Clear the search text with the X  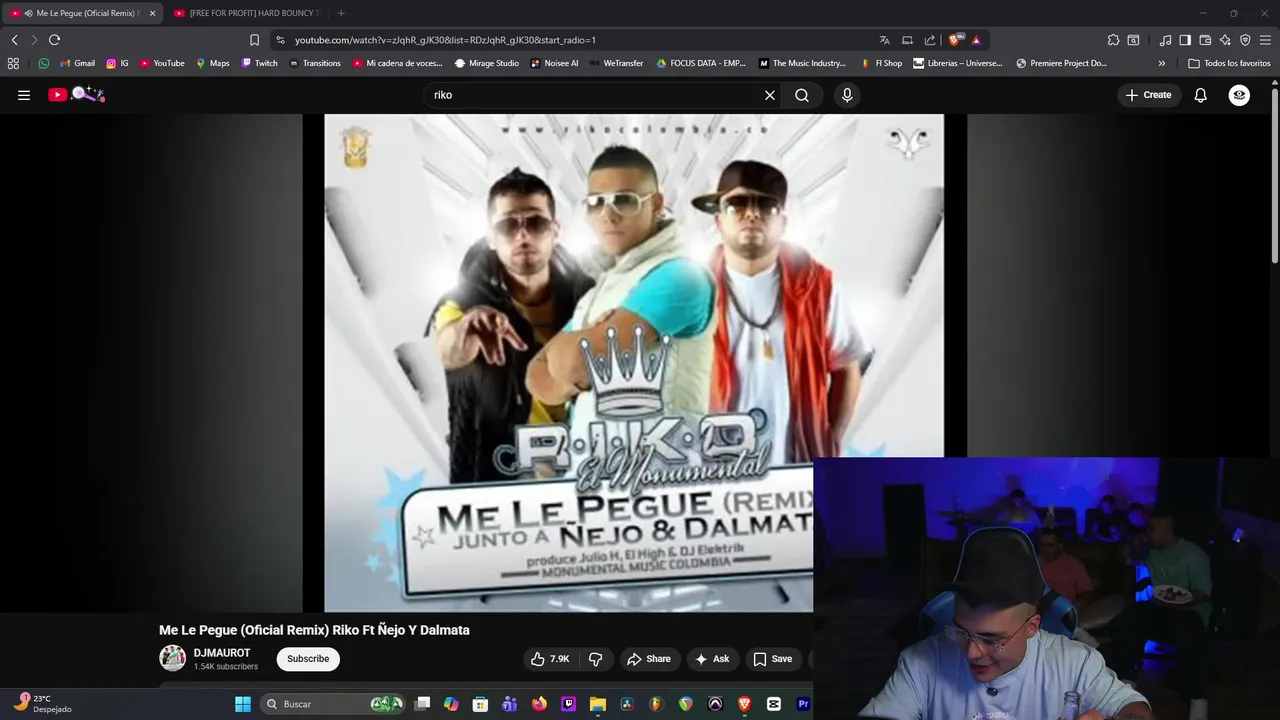click(x=770, y=95)
